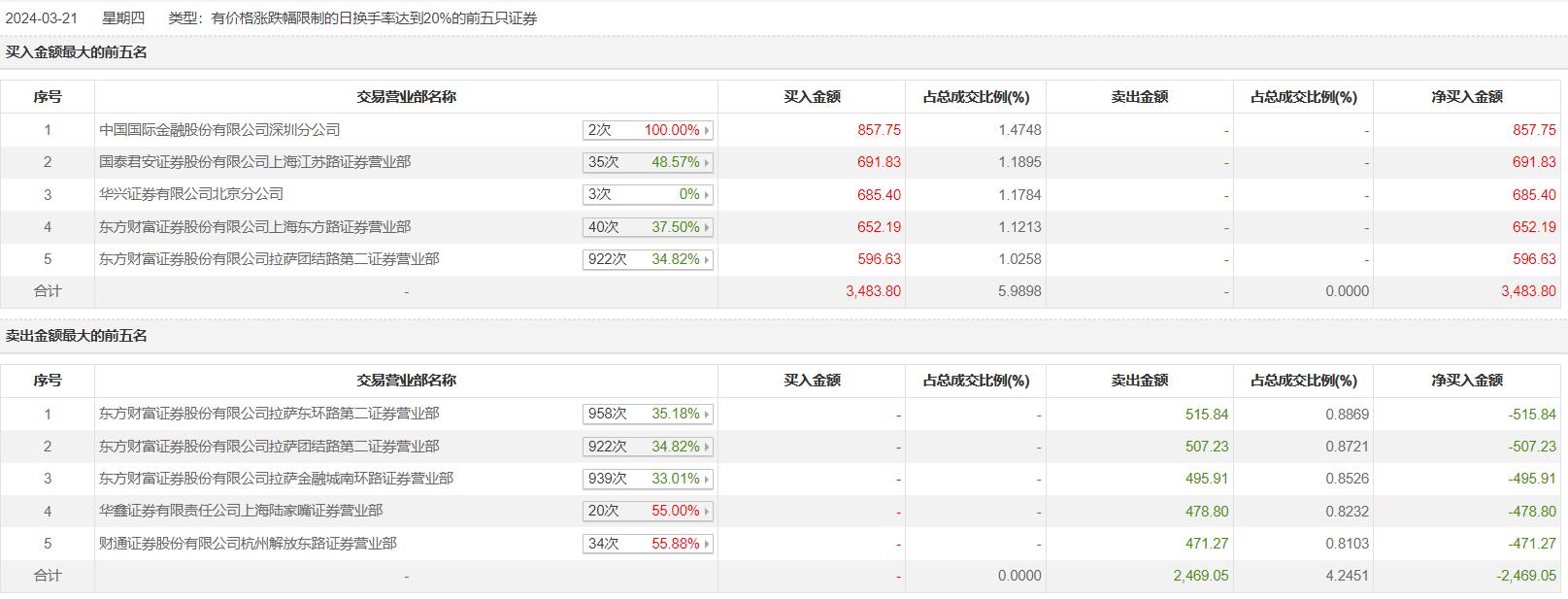Open the 40次 37.50% stats box
Screen dimensions: 1568x599
click(648, 227)
